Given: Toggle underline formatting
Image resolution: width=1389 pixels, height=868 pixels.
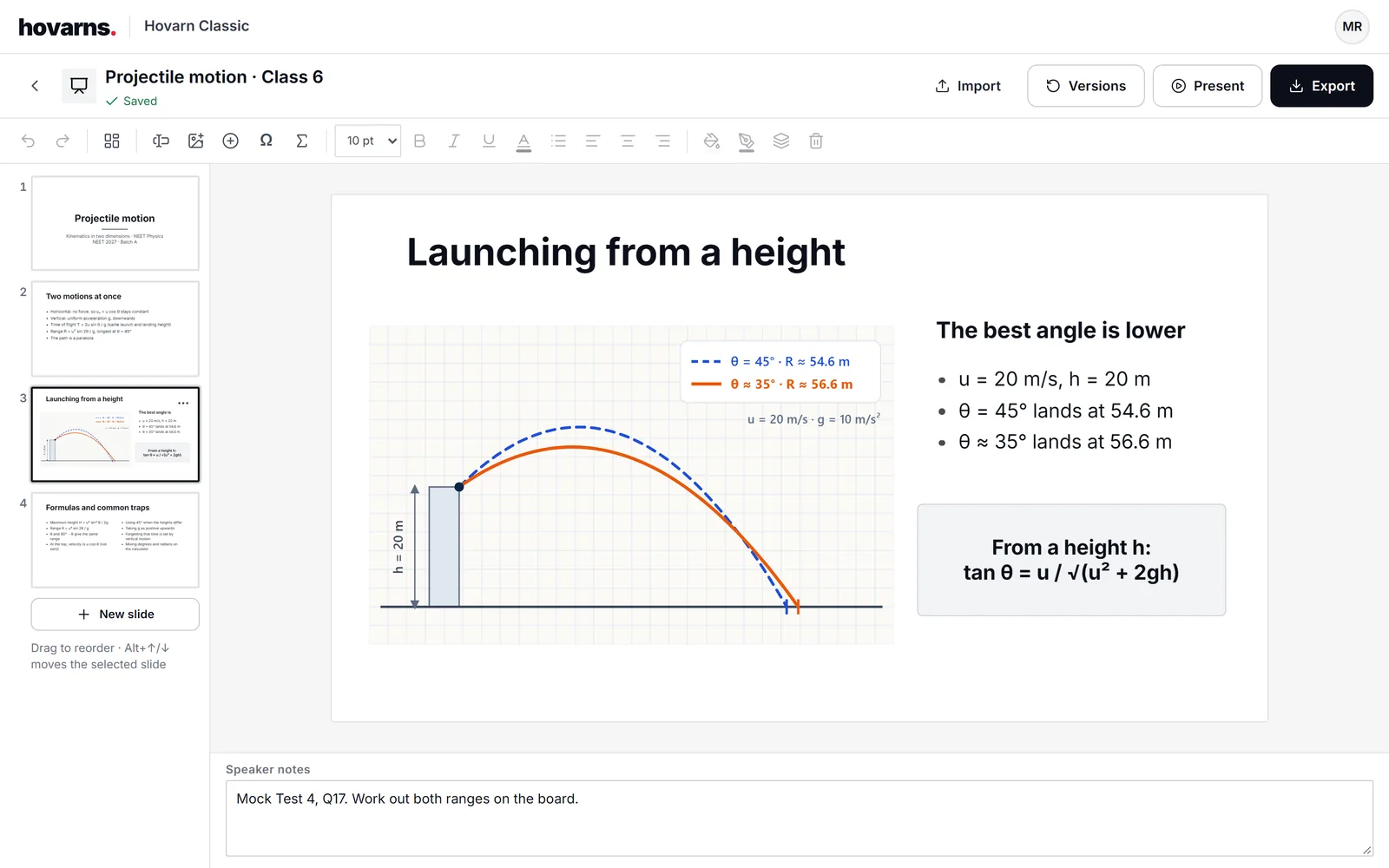Looking at the screenshot, I should [489, 141].
